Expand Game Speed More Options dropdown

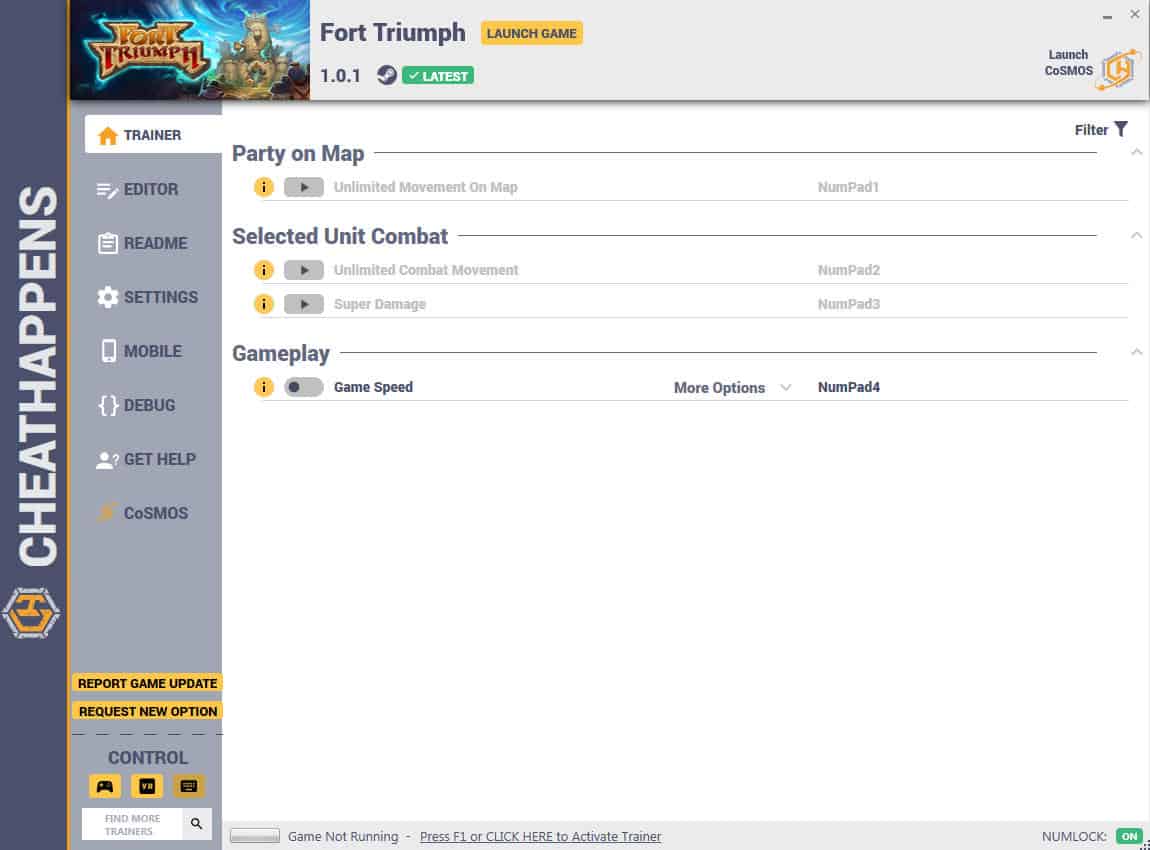click(x=732, y=387)
